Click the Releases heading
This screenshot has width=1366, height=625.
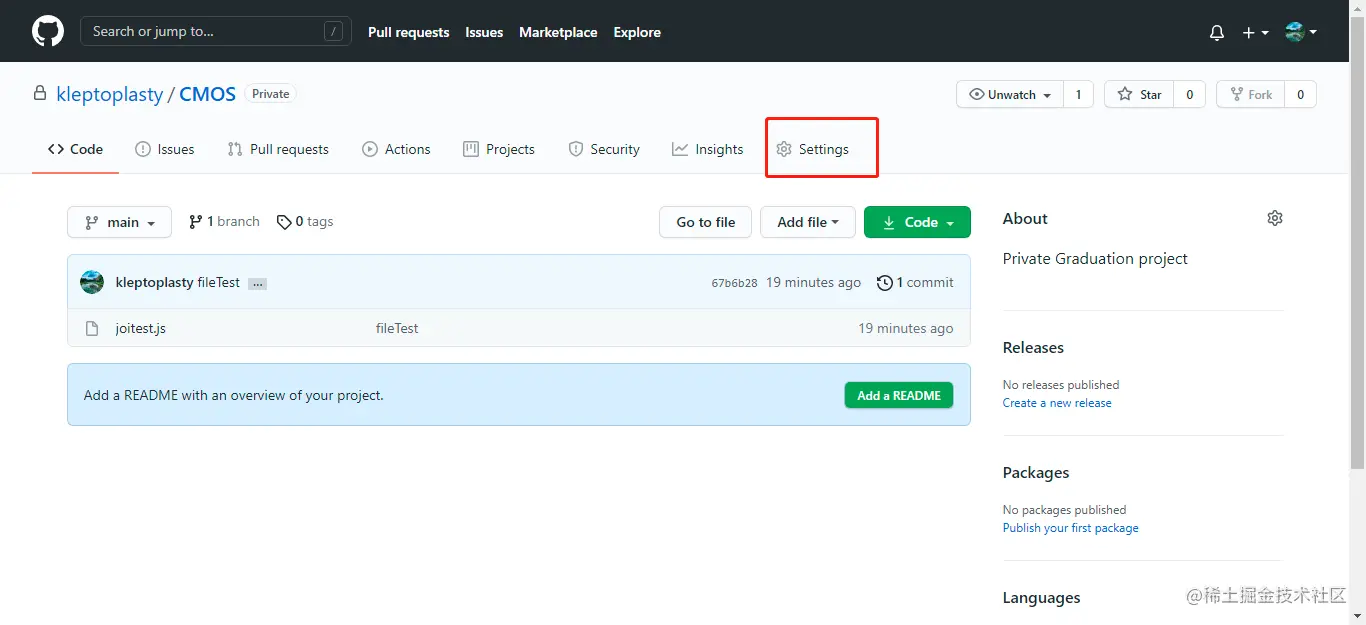[x=1033, y=348]
